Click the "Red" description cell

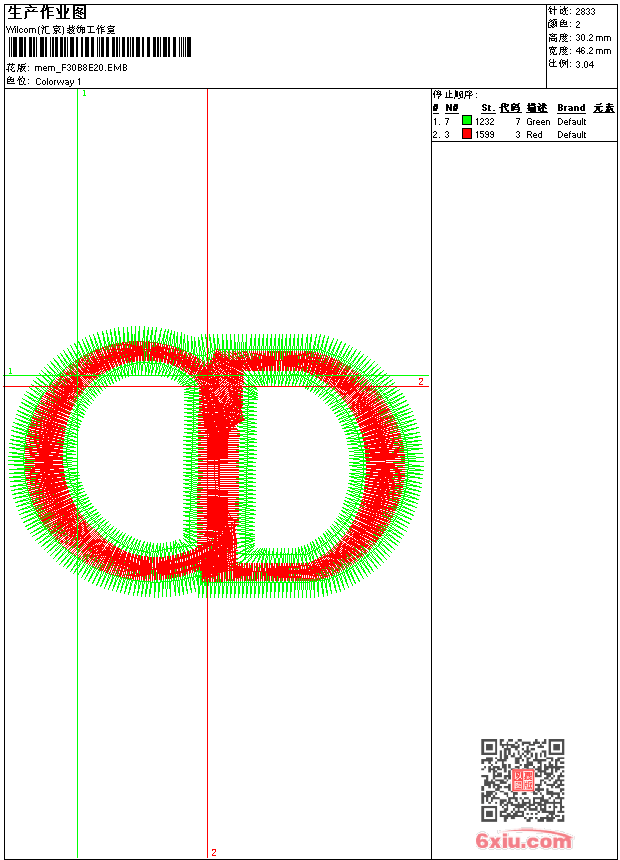click(x=534, y=135)
